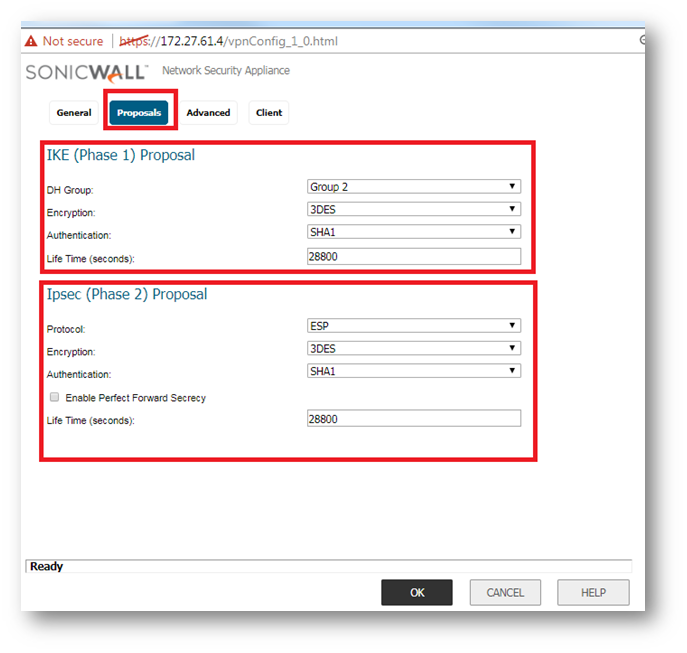687x653 pixels.
Task: Open the Protocol dropdown showing ESP
Action: point(413,325)
